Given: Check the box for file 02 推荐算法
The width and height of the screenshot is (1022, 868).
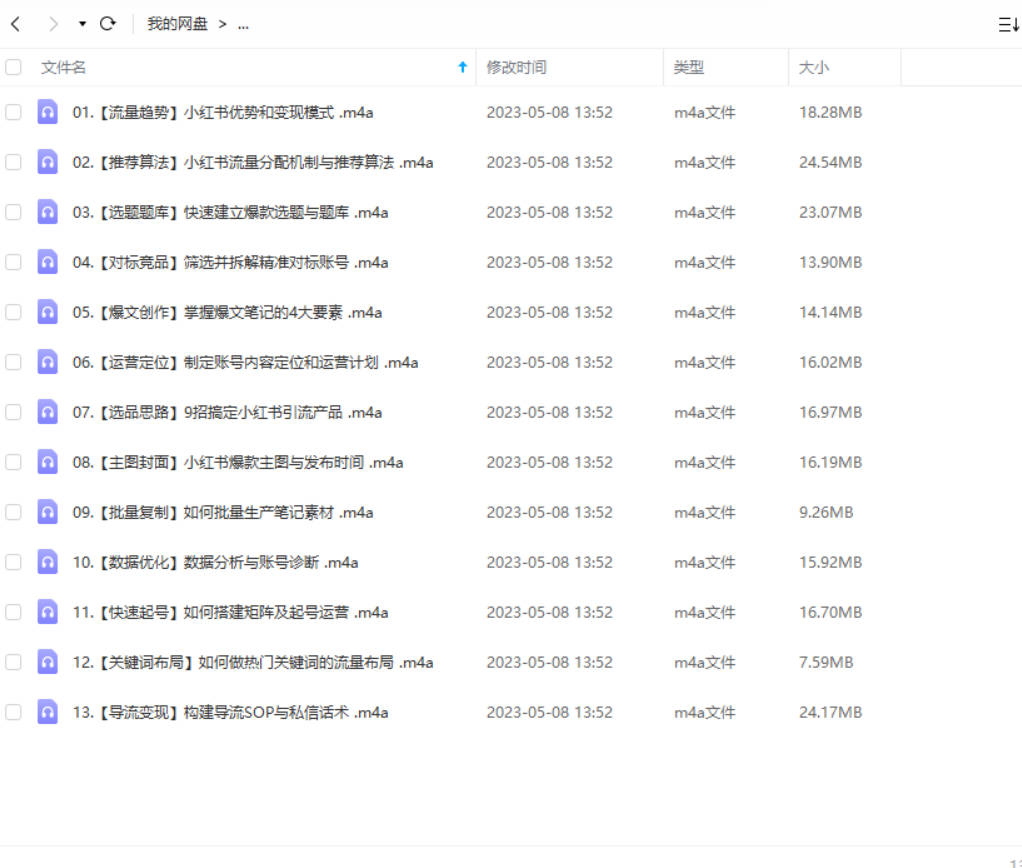Looking at the screenshot, I should (x=13, y=162).
